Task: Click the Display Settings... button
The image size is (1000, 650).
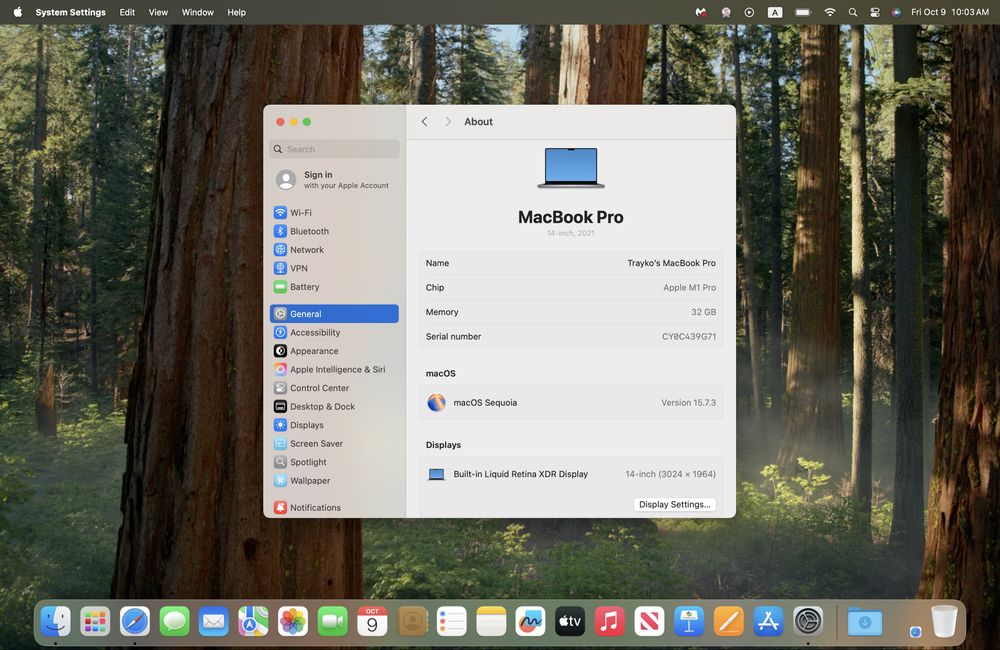Action: 675,504
